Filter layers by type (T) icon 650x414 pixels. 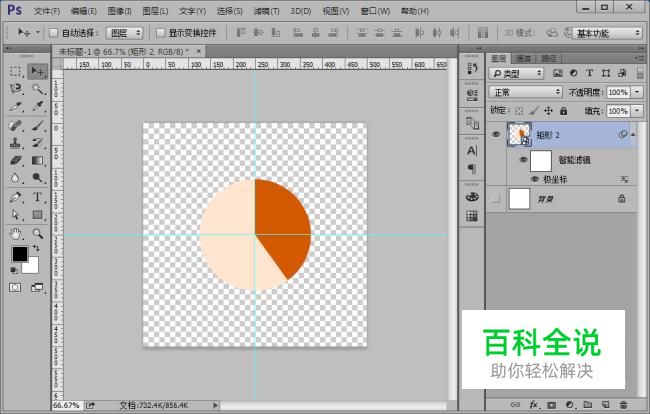pos(589,73)
